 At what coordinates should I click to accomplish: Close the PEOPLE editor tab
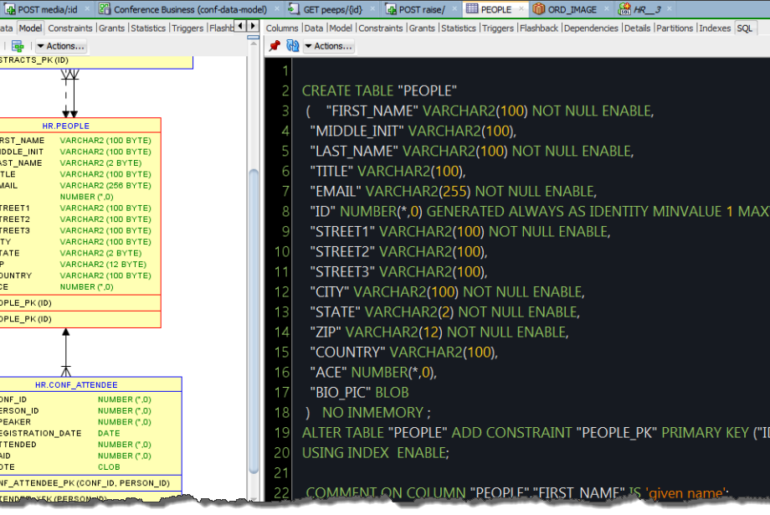tap(521, 9)
